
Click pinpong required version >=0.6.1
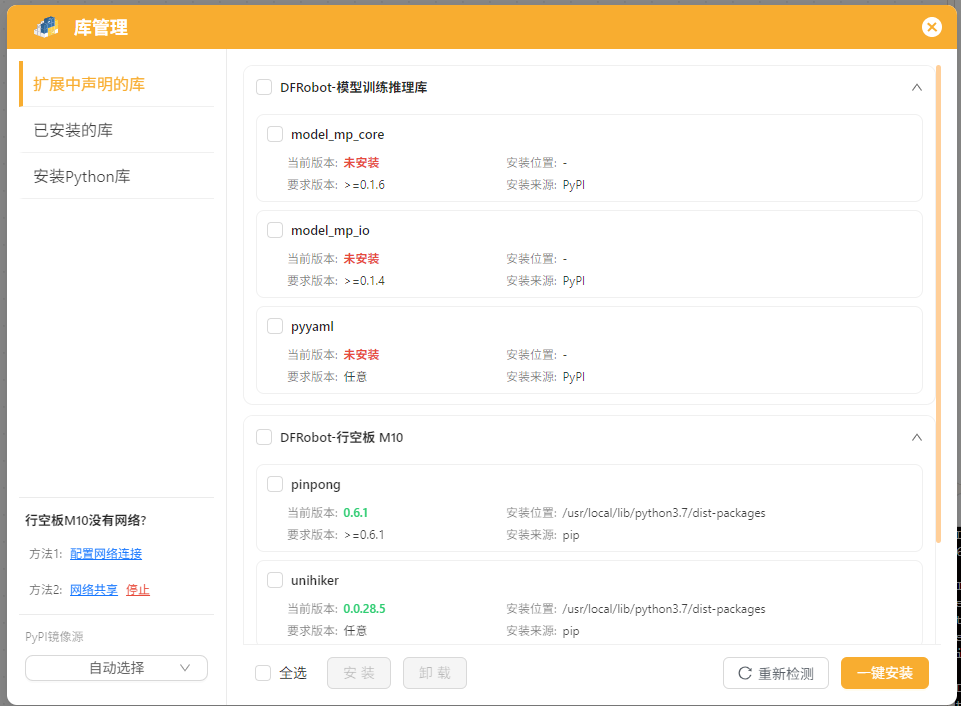(365, 534)
